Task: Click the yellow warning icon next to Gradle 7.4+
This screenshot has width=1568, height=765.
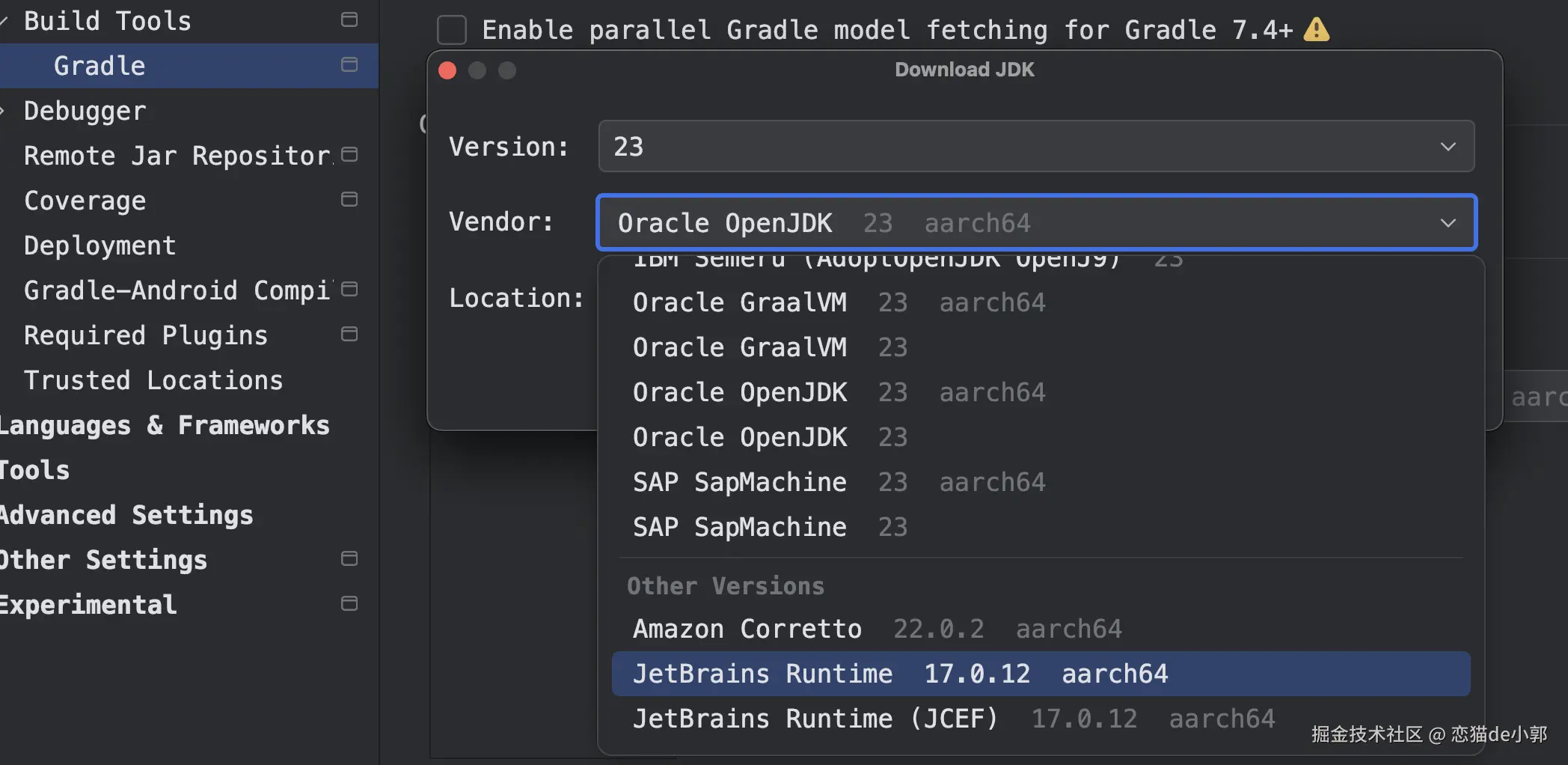Action: click(1316, 30)
